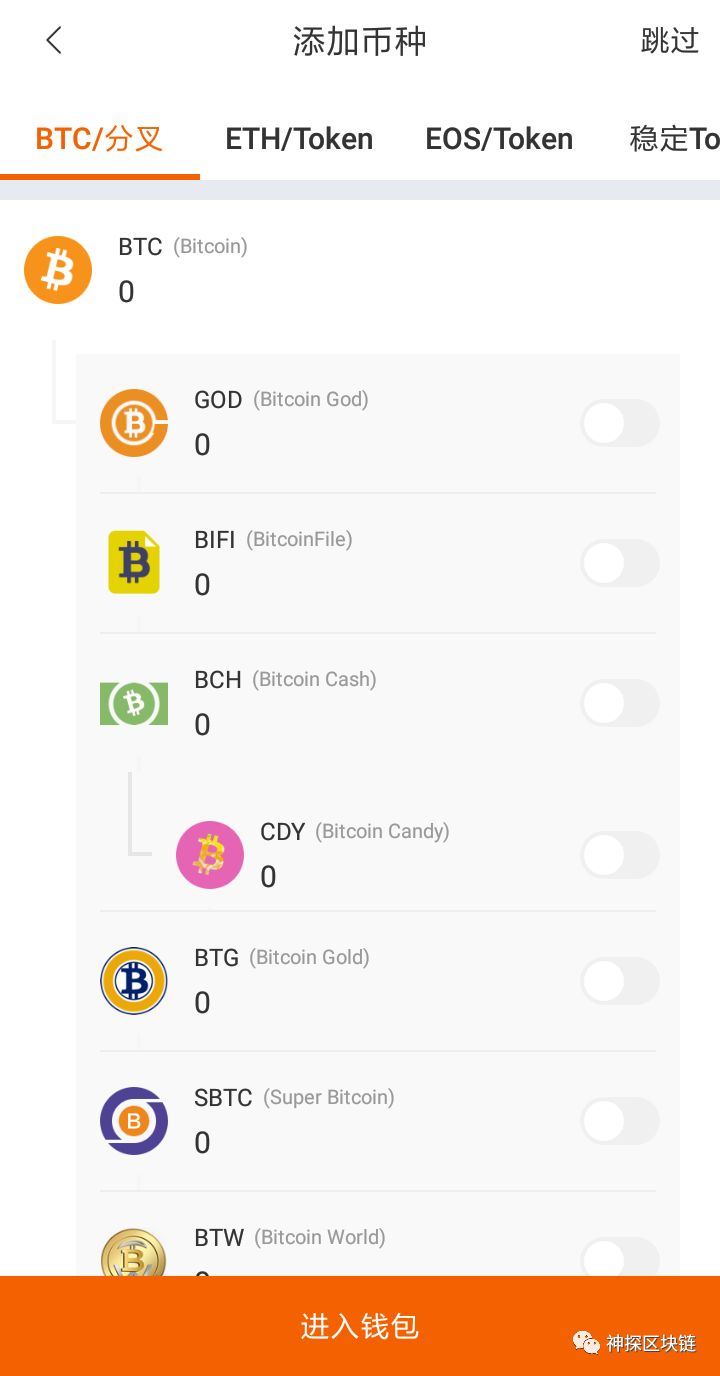Enable the CDY Bitcoin Candy switch

point(620,855)
